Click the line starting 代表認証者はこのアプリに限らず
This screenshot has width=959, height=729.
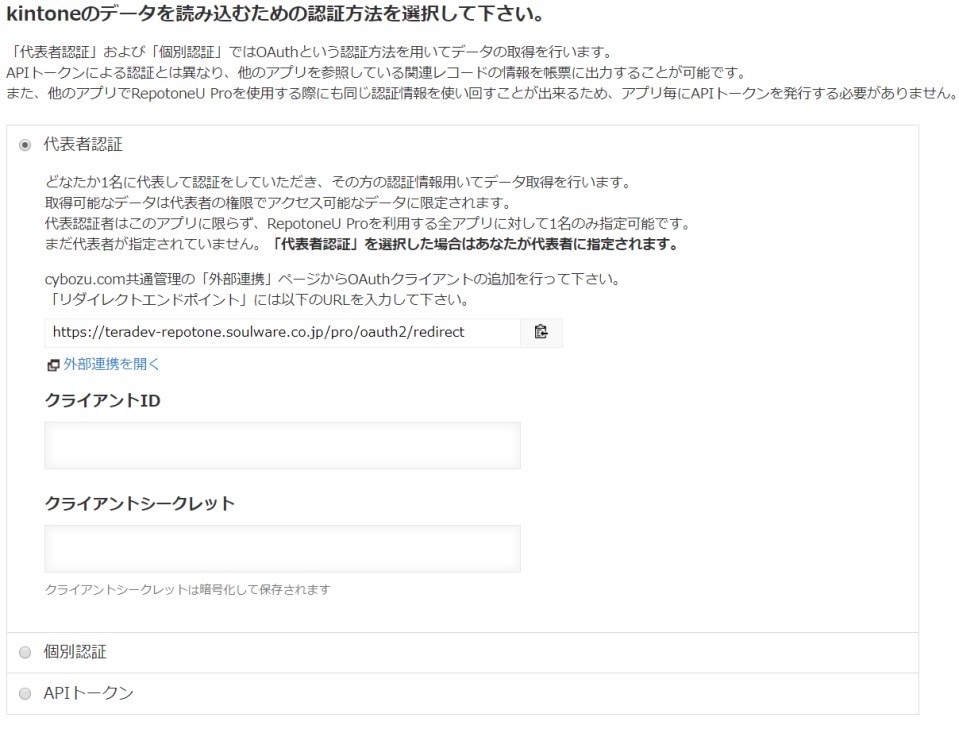click(368, 224)
